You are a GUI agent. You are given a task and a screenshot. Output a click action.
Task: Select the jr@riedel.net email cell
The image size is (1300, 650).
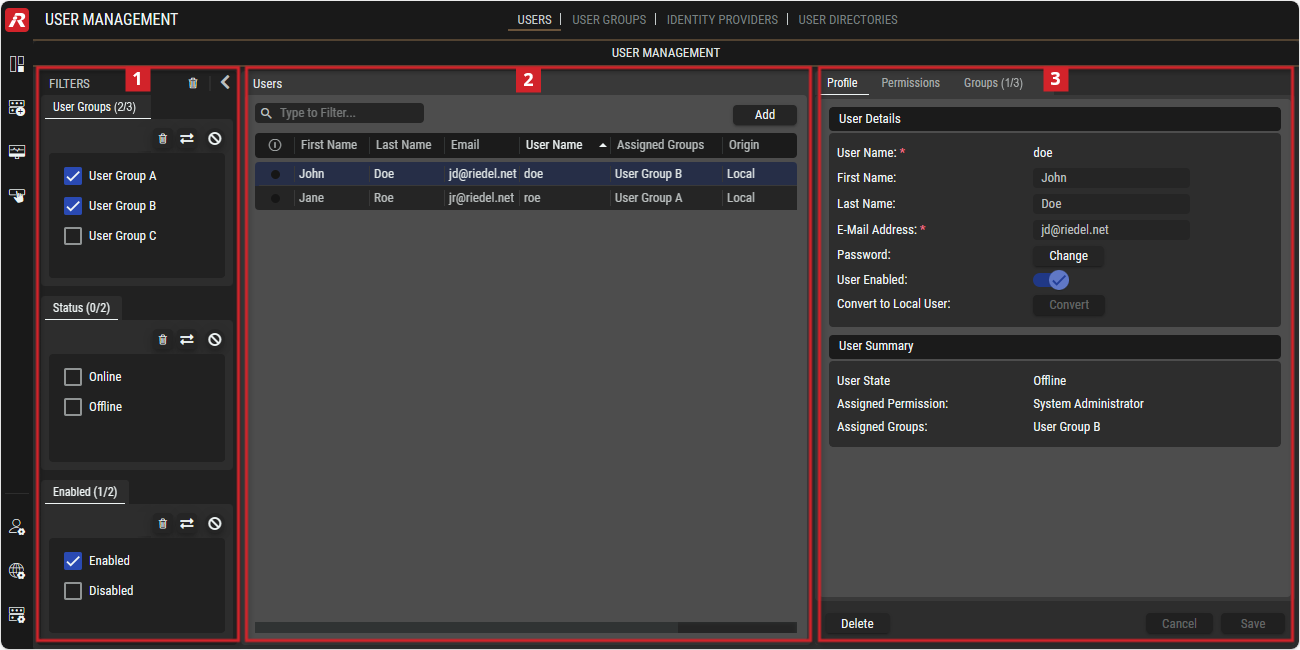click(481, 198)
